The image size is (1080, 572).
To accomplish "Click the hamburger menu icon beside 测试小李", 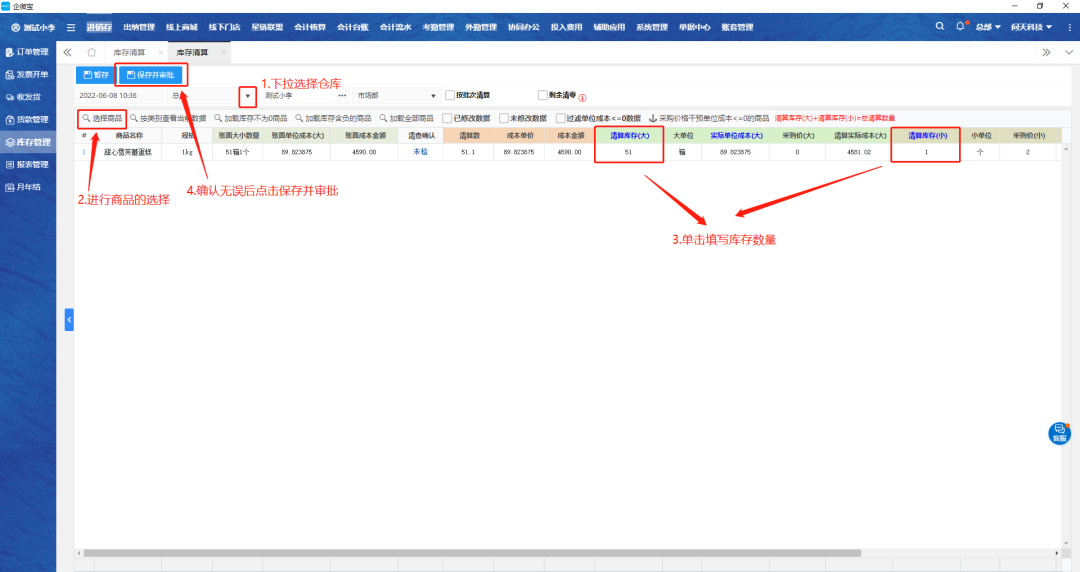I will [71, 27].
